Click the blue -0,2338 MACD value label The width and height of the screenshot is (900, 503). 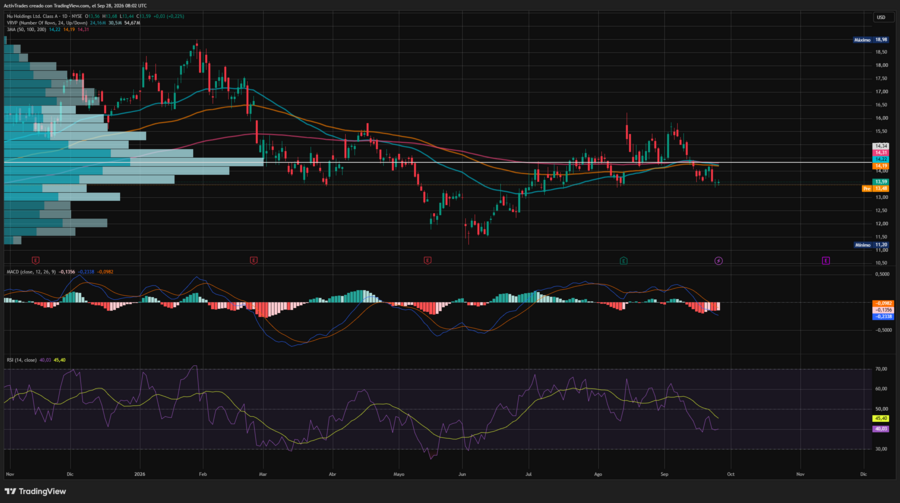[883, 316]
